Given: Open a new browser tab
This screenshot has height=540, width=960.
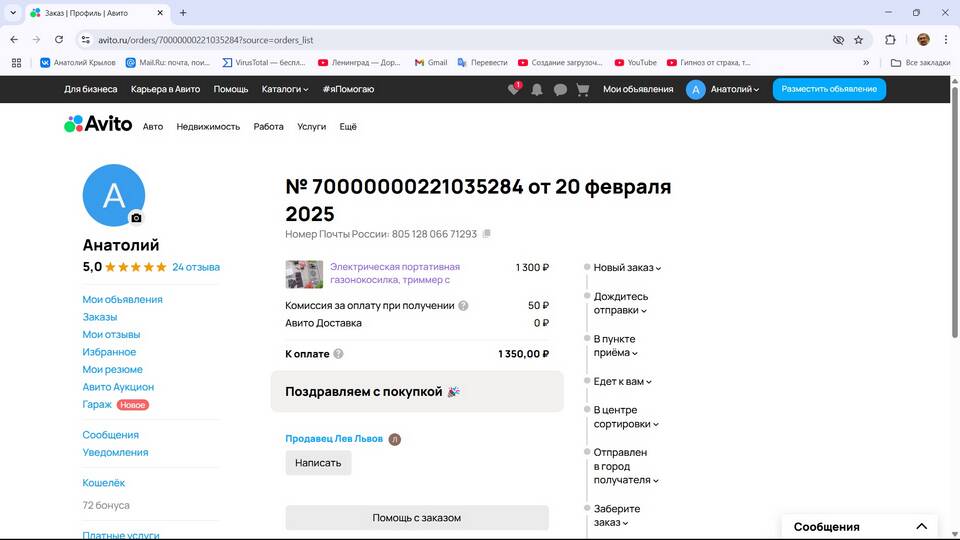Looking at the screenshot, I should tap(183, 12).
